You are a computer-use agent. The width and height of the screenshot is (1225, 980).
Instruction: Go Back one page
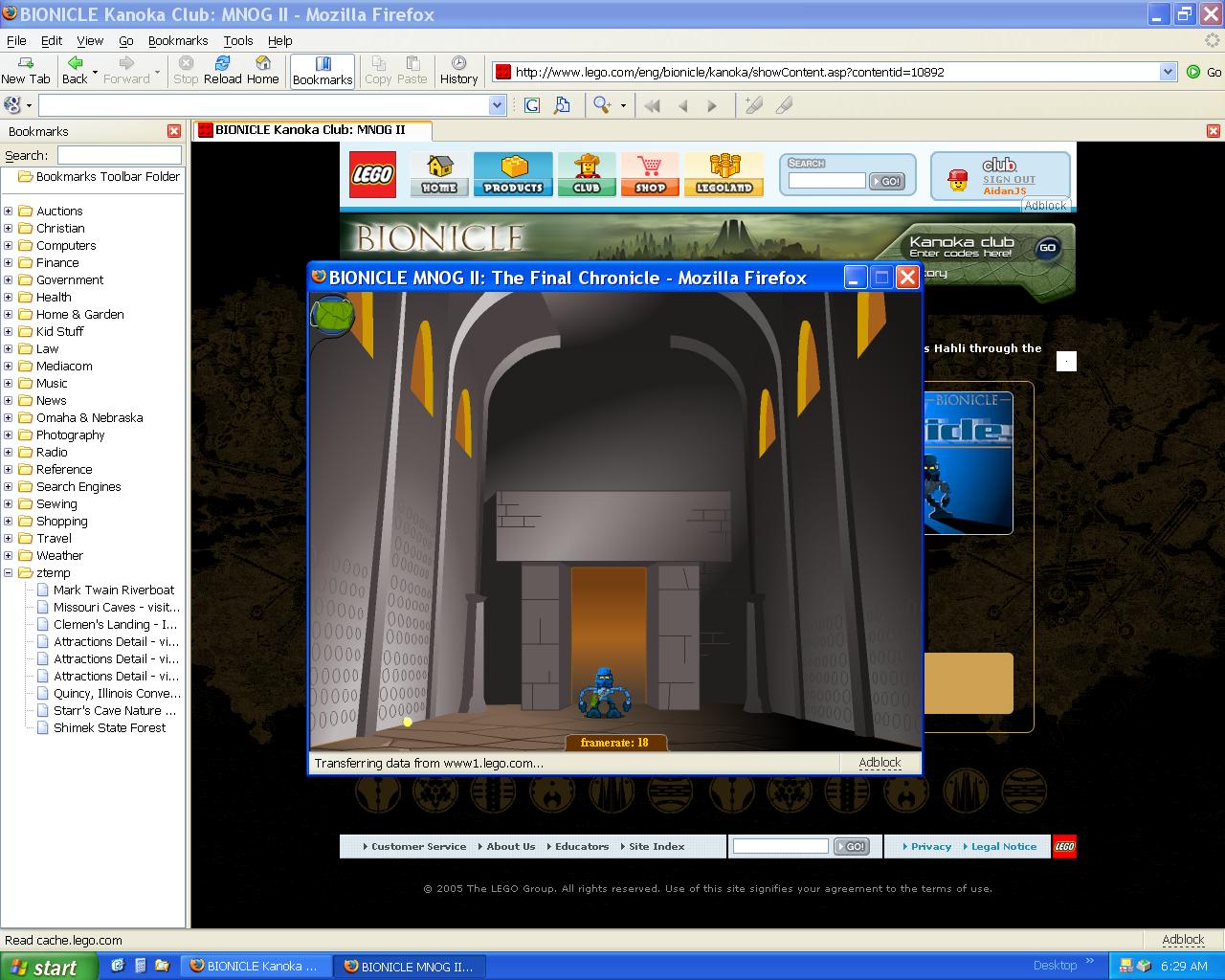coord(75,70)
